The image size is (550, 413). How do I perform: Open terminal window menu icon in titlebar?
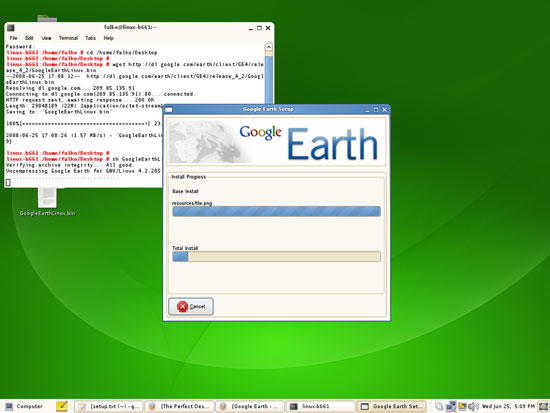tap(11, 27)
